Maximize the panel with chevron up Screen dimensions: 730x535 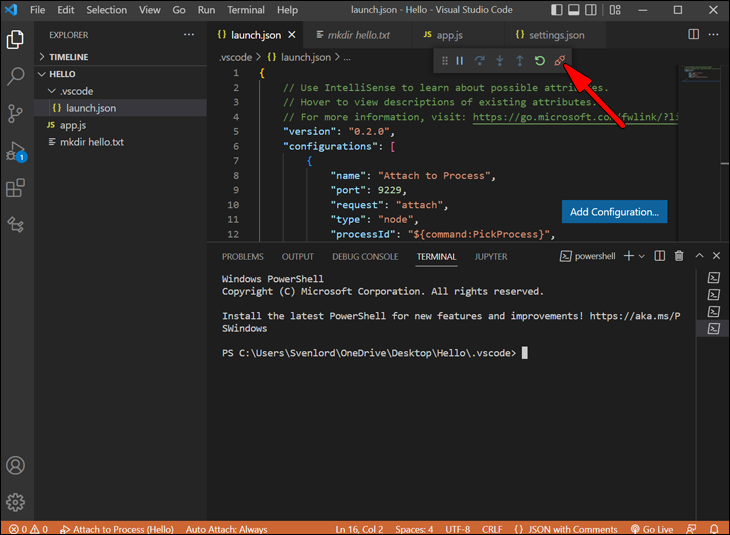pyautogui.click(x=699, y=257)
